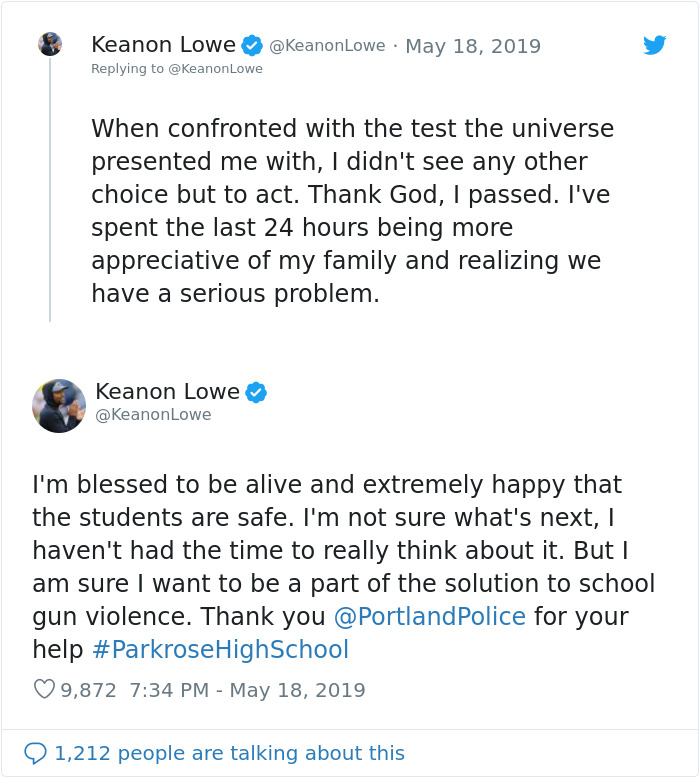Click the speech bubble conversation icon
Image resolution: width=700 pixels, height=778 pixels.
tap(35, 753)
